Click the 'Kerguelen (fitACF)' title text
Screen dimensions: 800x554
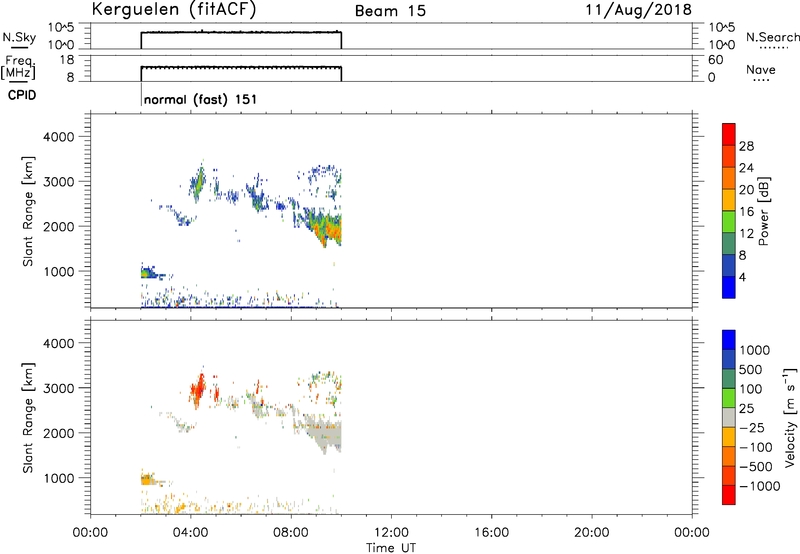pos(173,9)
